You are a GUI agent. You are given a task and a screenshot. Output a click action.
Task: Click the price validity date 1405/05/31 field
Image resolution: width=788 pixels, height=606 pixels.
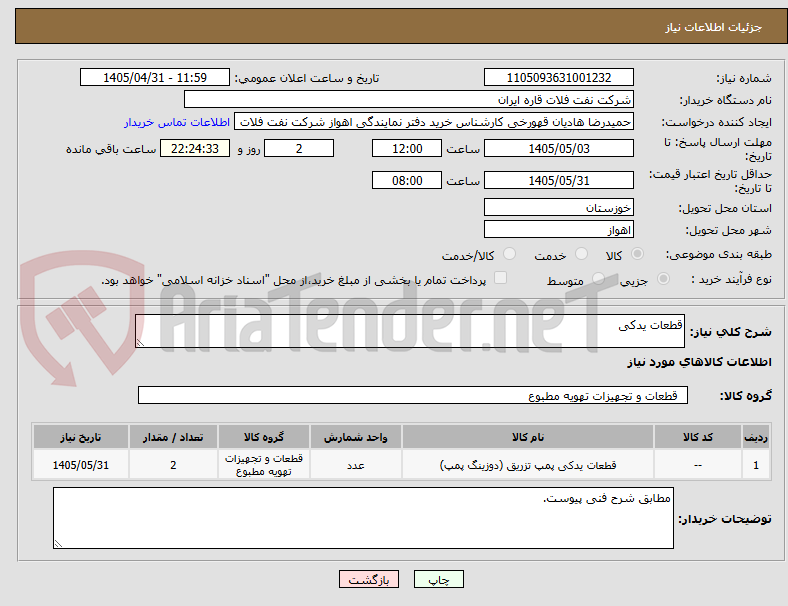pos(558,180)
